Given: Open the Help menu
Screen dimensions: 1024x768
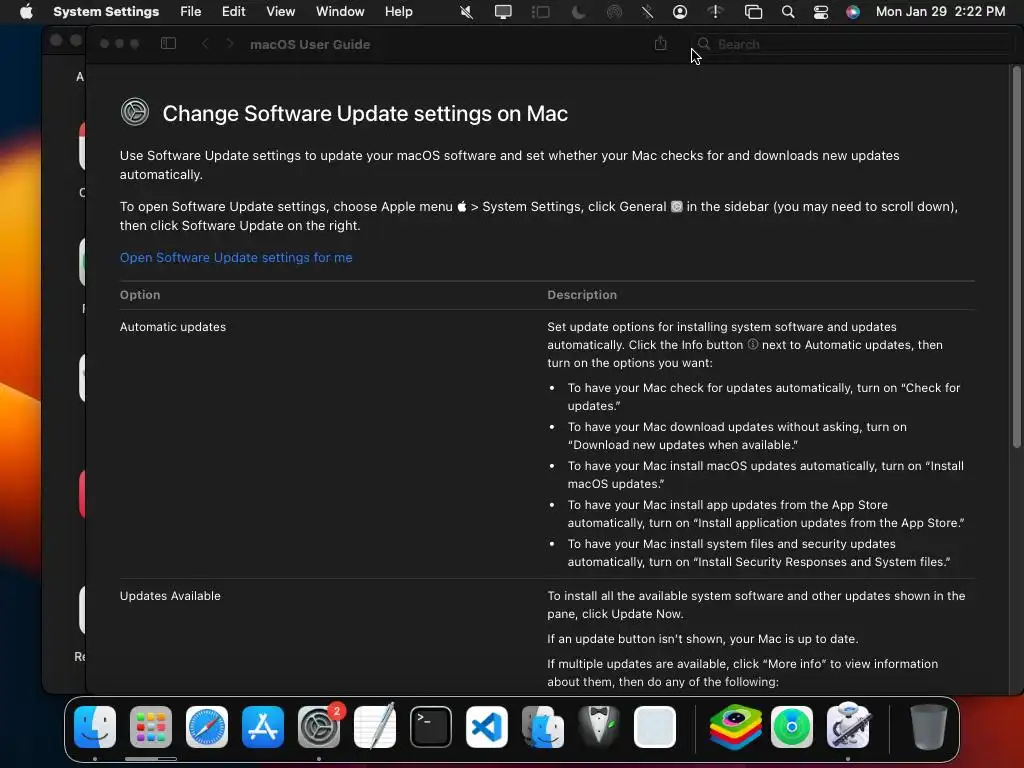Looking at the screenshot, I should click(398, 12).
